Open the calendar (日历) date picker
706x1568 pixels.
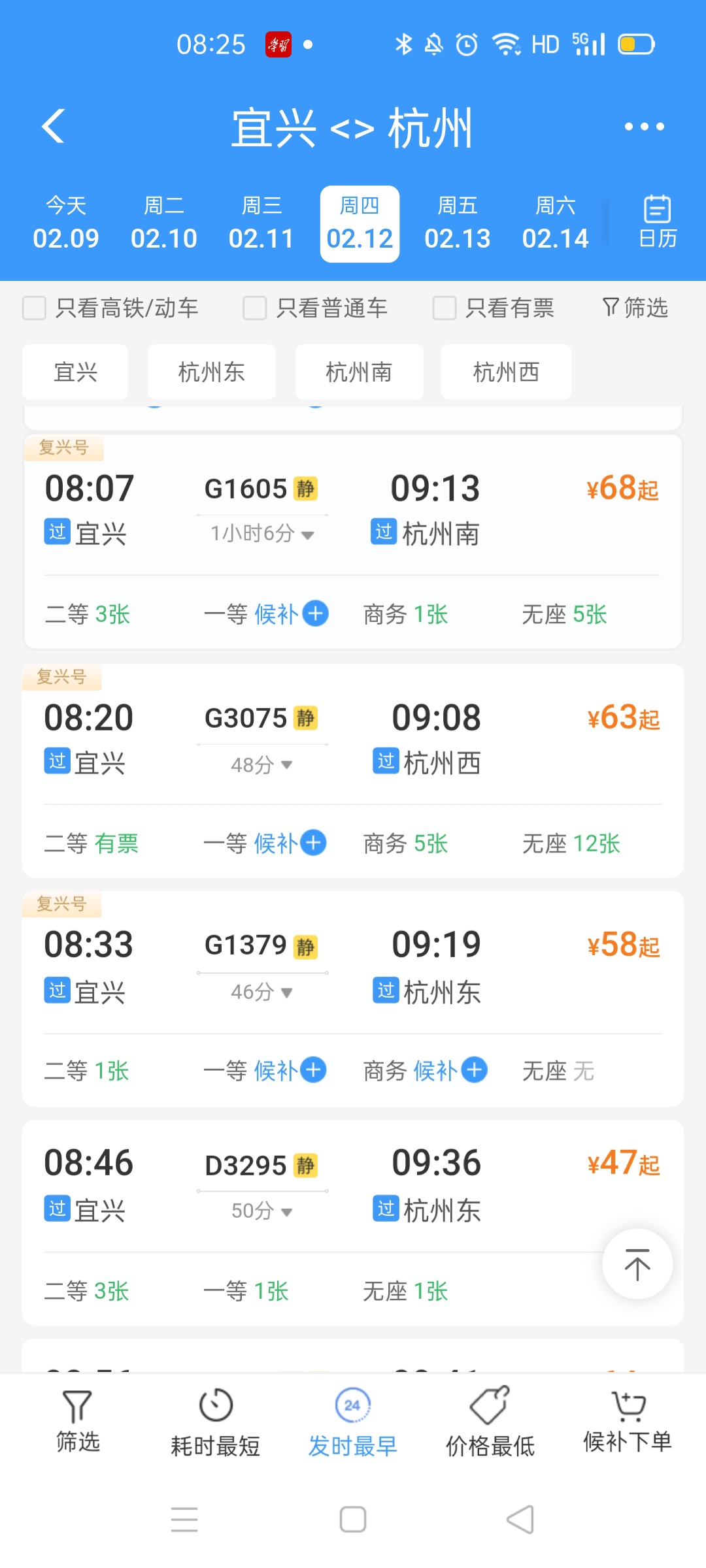[x=657, y=223]
